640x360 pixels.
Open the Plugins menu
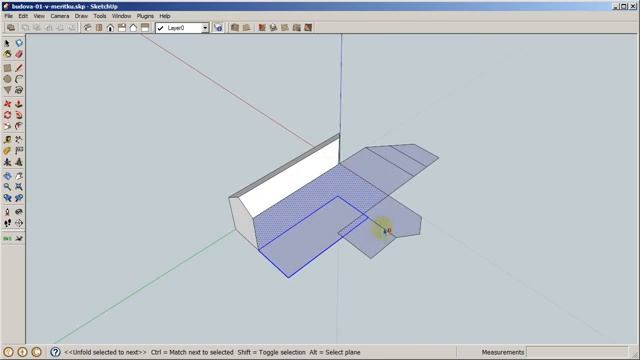point(145,16)
